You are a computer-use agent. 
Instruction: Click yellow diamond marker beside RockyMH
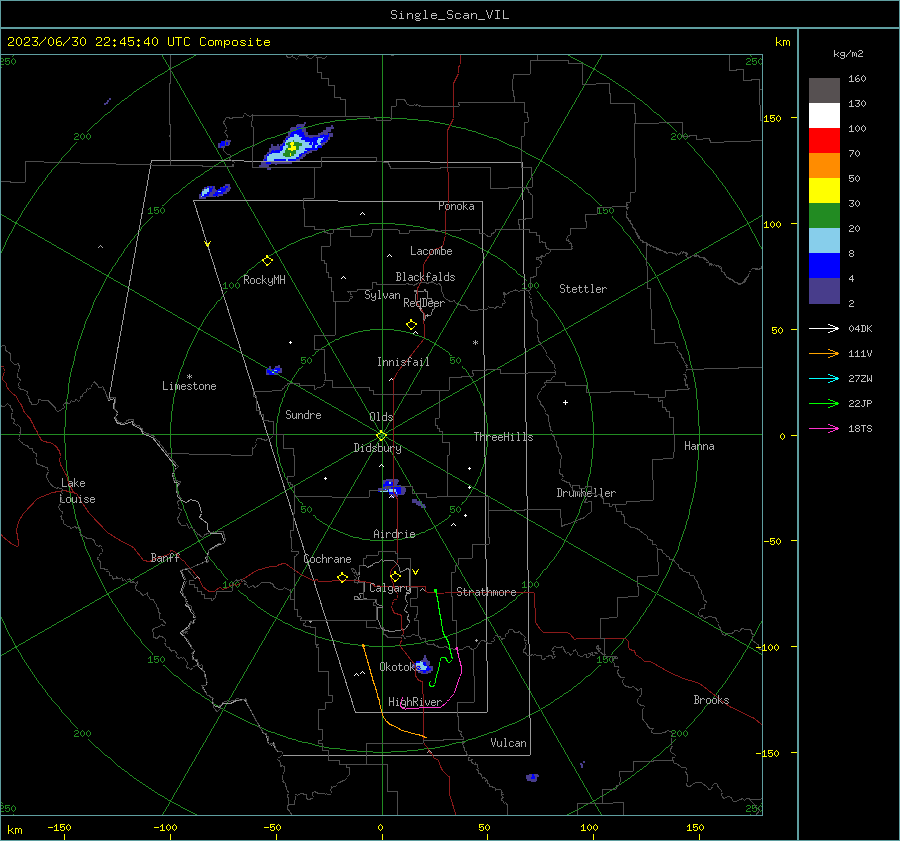(x=267, y=261)
